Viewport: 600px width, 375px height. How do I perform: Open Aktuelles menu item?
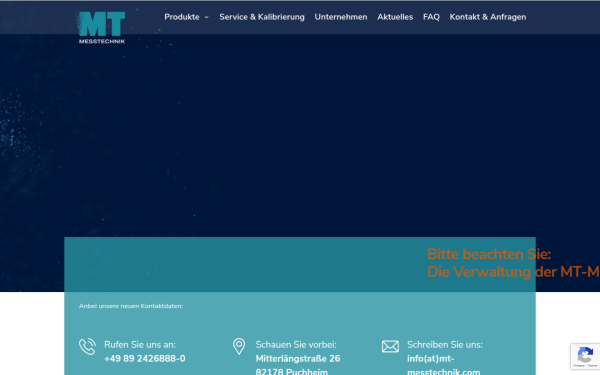395,17
